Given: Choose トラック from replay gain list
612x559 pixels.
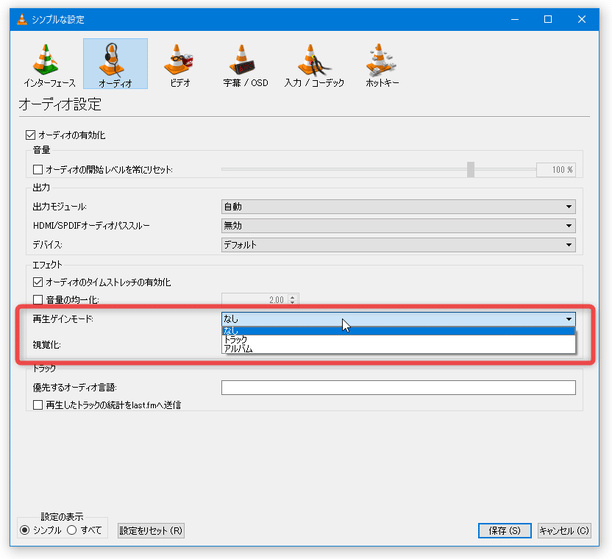Looking at the screenshot, I should point(236,340).
